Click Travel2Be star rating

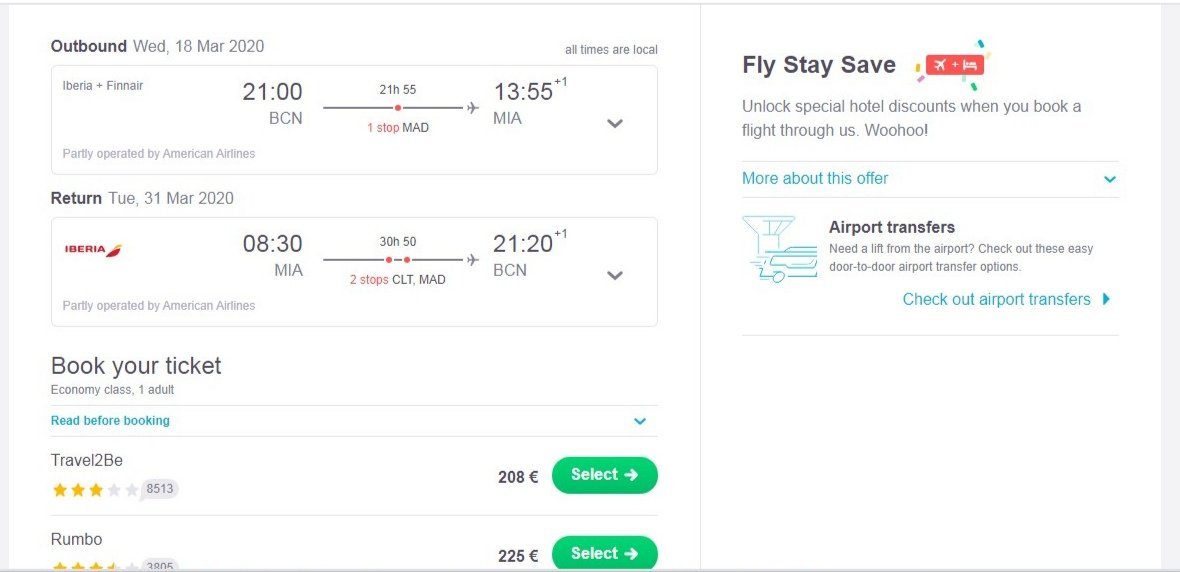pos(95,490)
